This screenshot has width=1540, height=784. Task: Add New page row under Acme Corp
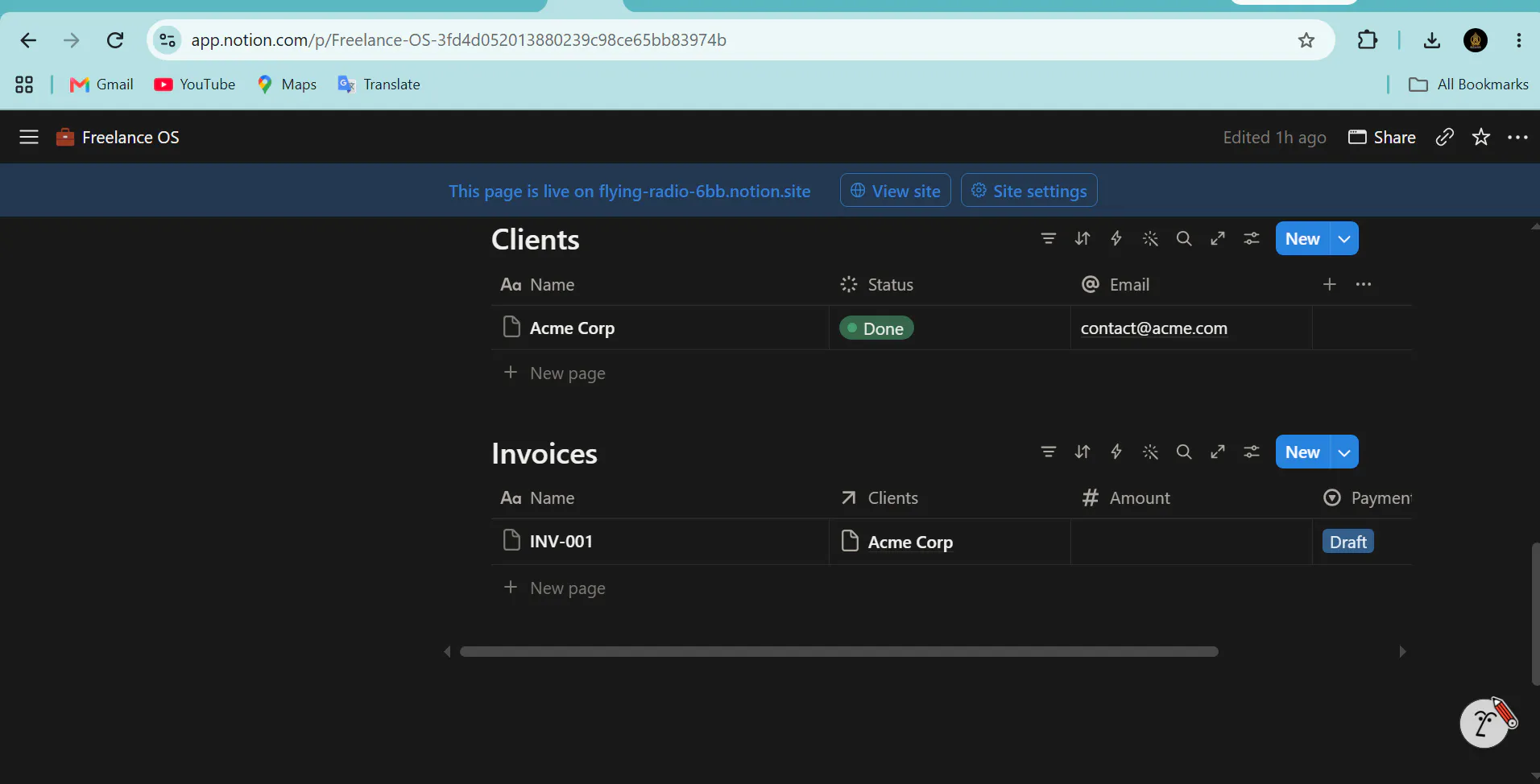pyautogui.click(x=554, y=373)
